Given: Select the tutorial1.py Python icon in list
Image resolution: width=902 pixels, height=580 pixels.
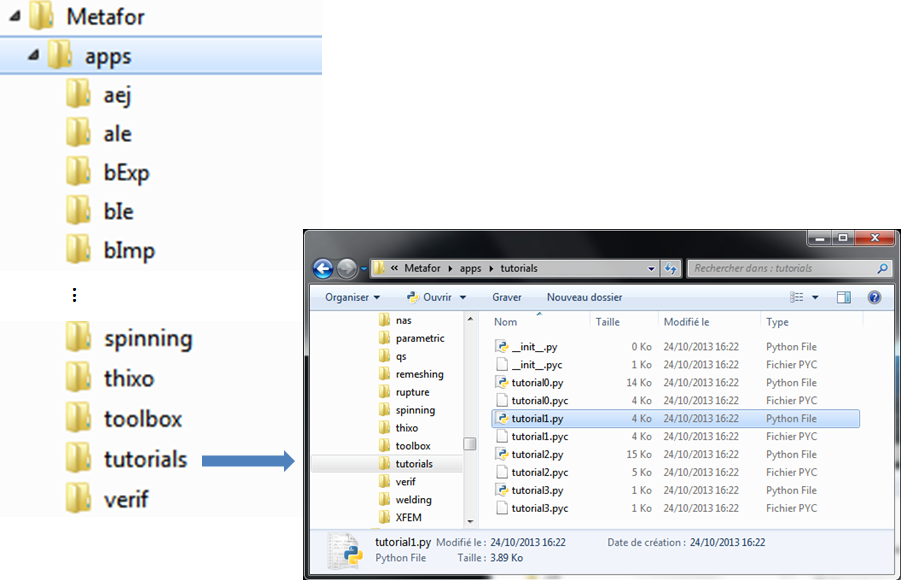Looking at the screenshot, I should [x=502, y=418].
